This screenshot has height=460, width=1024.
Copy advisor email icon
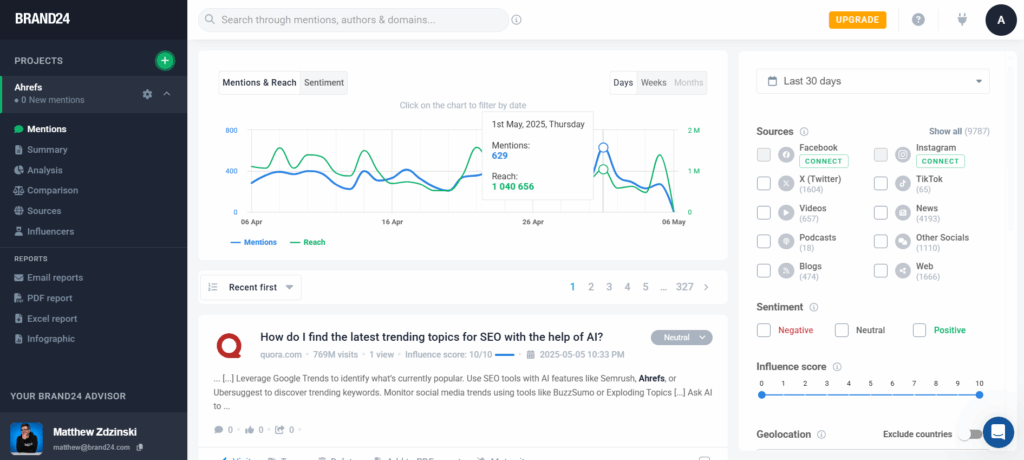(140, 448)
